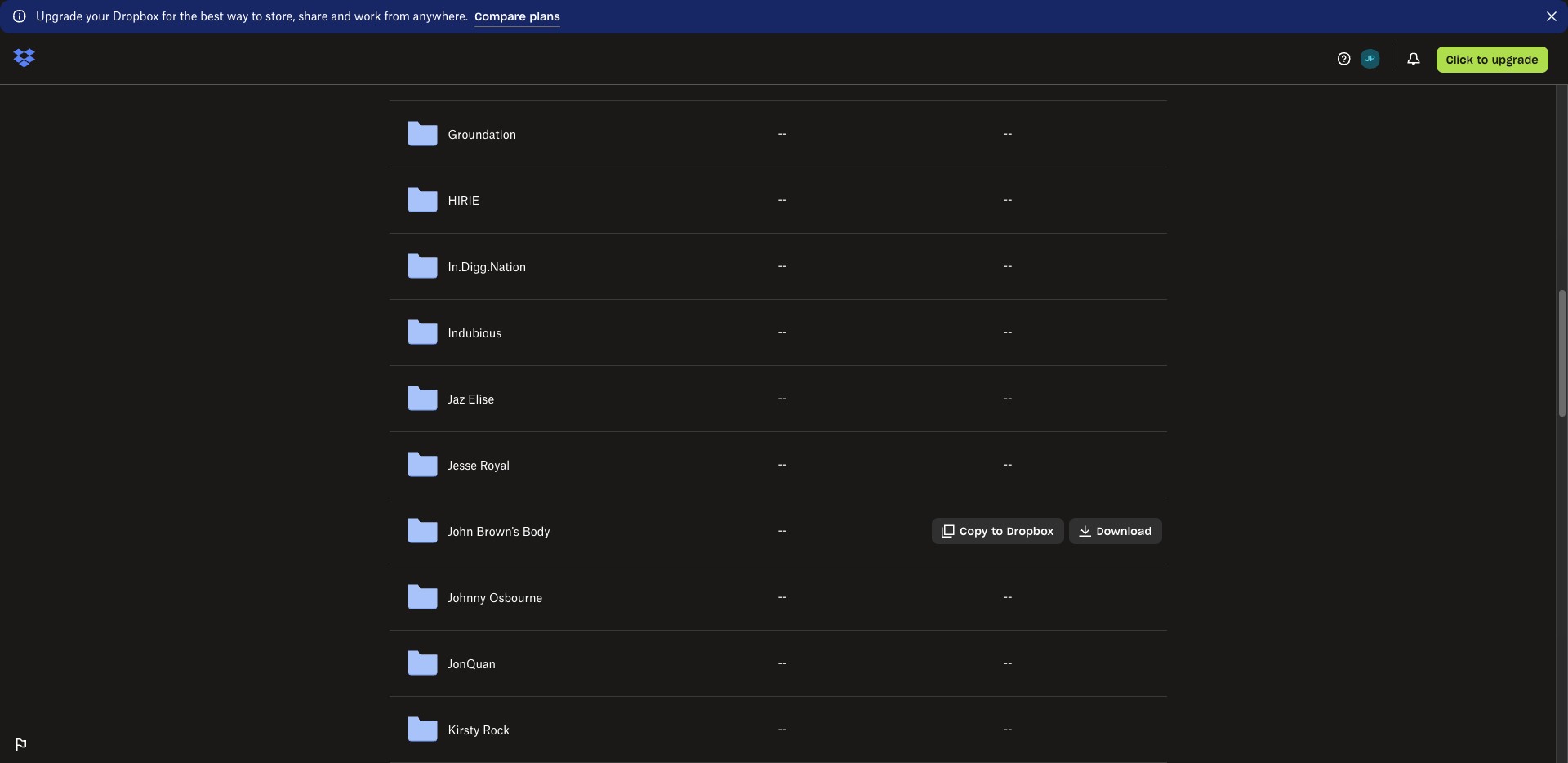Open the JP account avatar
This screenshot has height=763, width=1568.
point(1370,59)
